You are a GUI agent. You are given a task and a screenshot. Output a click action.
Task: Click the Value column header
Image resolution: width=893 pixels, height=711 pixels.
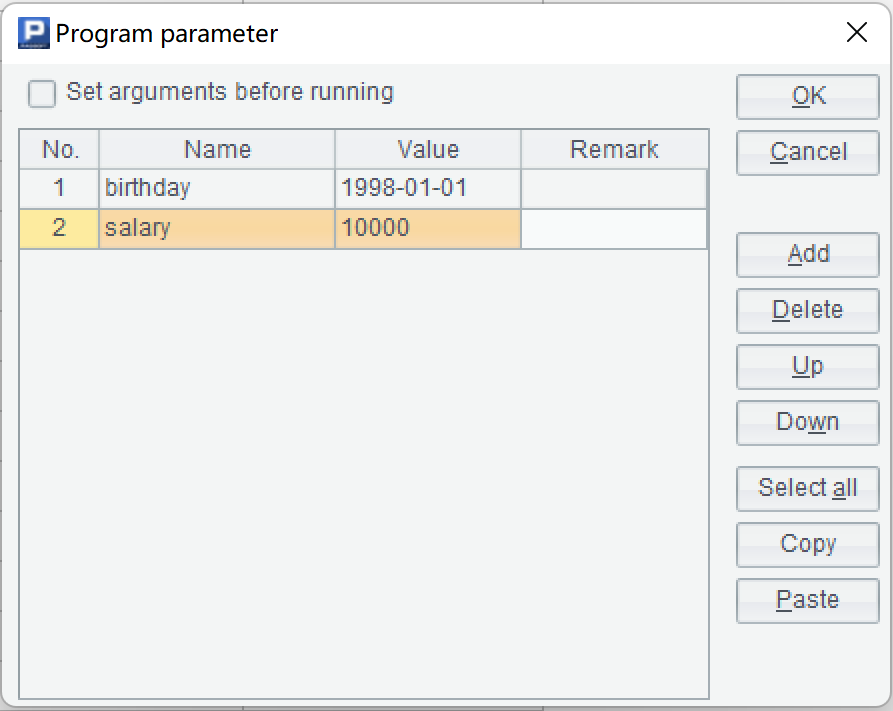click(x=428, y=150)
